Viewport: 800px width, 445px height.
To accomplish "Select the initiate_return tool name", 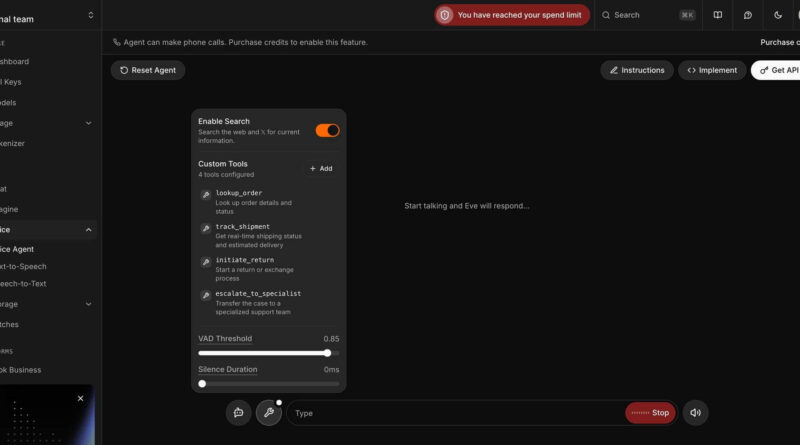I will 244,260.
